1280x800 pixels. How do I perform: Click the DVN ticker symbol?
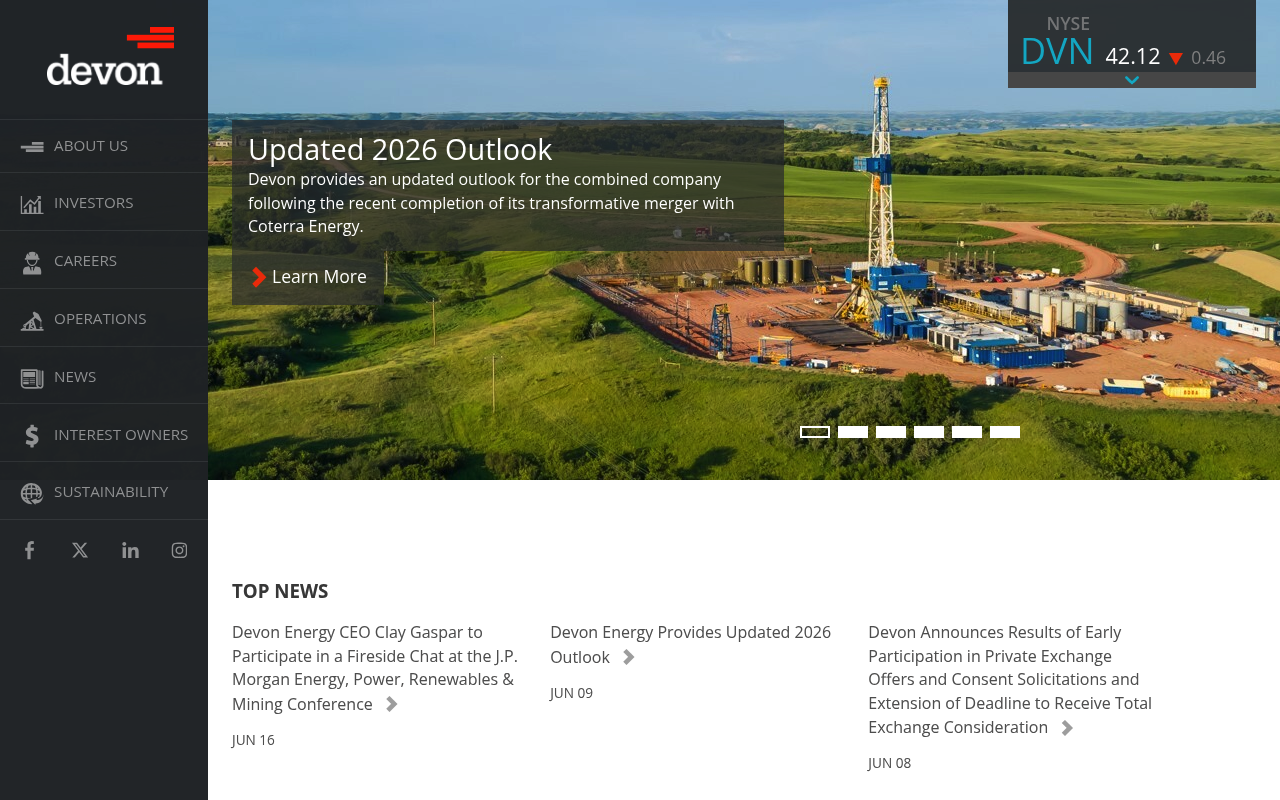tap(1057, 52)
